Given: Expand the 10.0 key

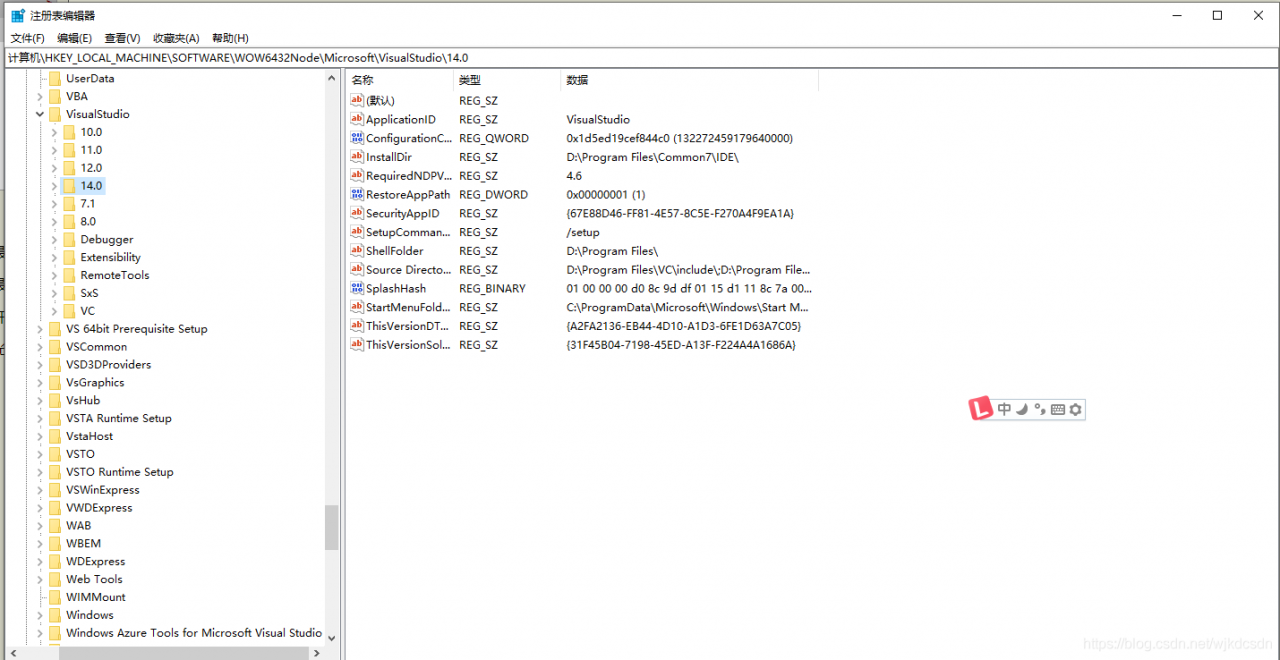Looking at the screenshot, I should coord(54,132).
